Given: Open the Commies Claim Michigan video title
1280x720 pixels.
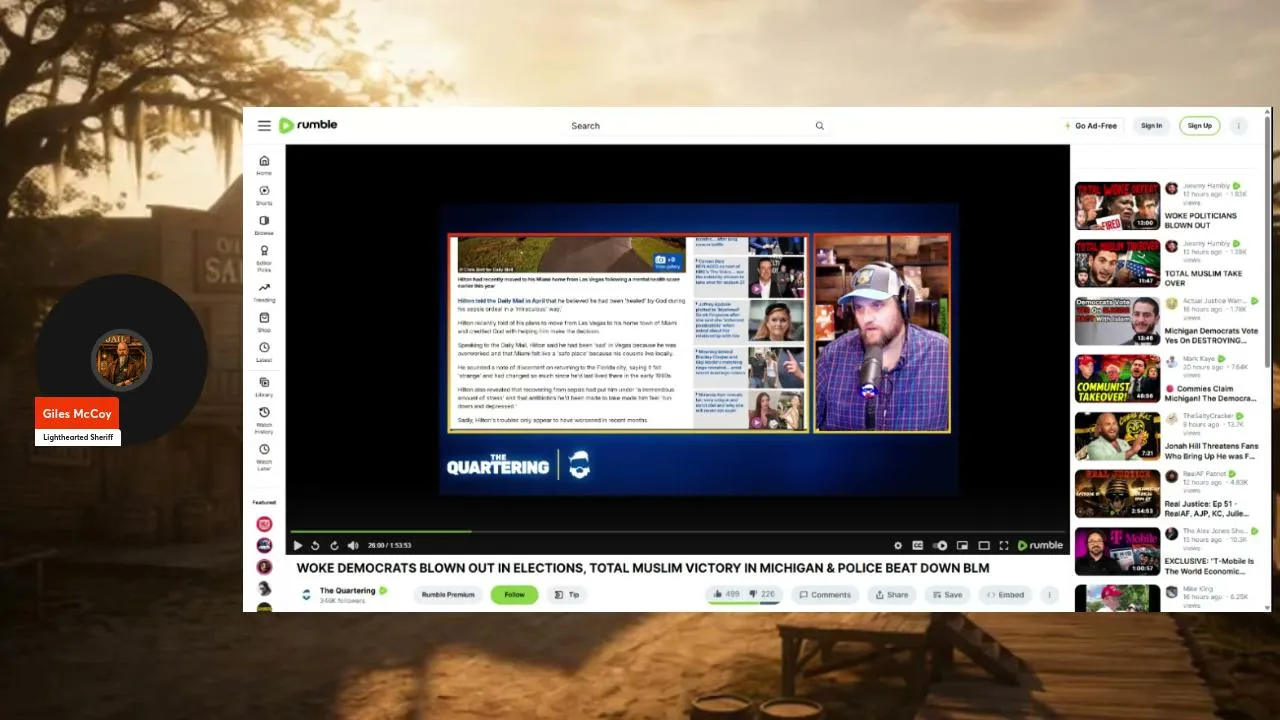Looking at the screenshot, I should point(1212,394).
